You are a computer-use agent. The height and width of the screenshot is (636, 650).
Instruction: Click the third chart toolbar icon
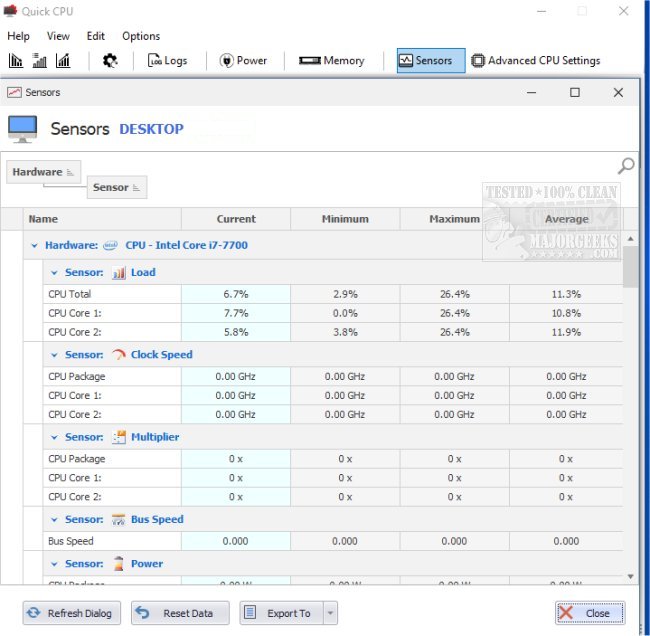[63, 61]
